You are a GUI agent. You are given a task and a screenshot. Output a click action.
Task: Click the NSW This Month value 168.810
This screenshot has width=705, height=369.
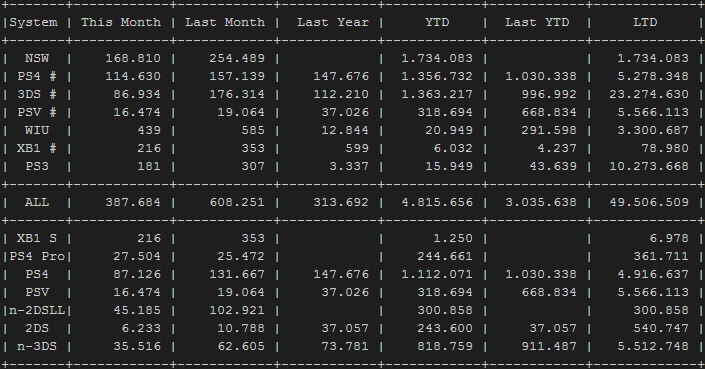point(133,58)
